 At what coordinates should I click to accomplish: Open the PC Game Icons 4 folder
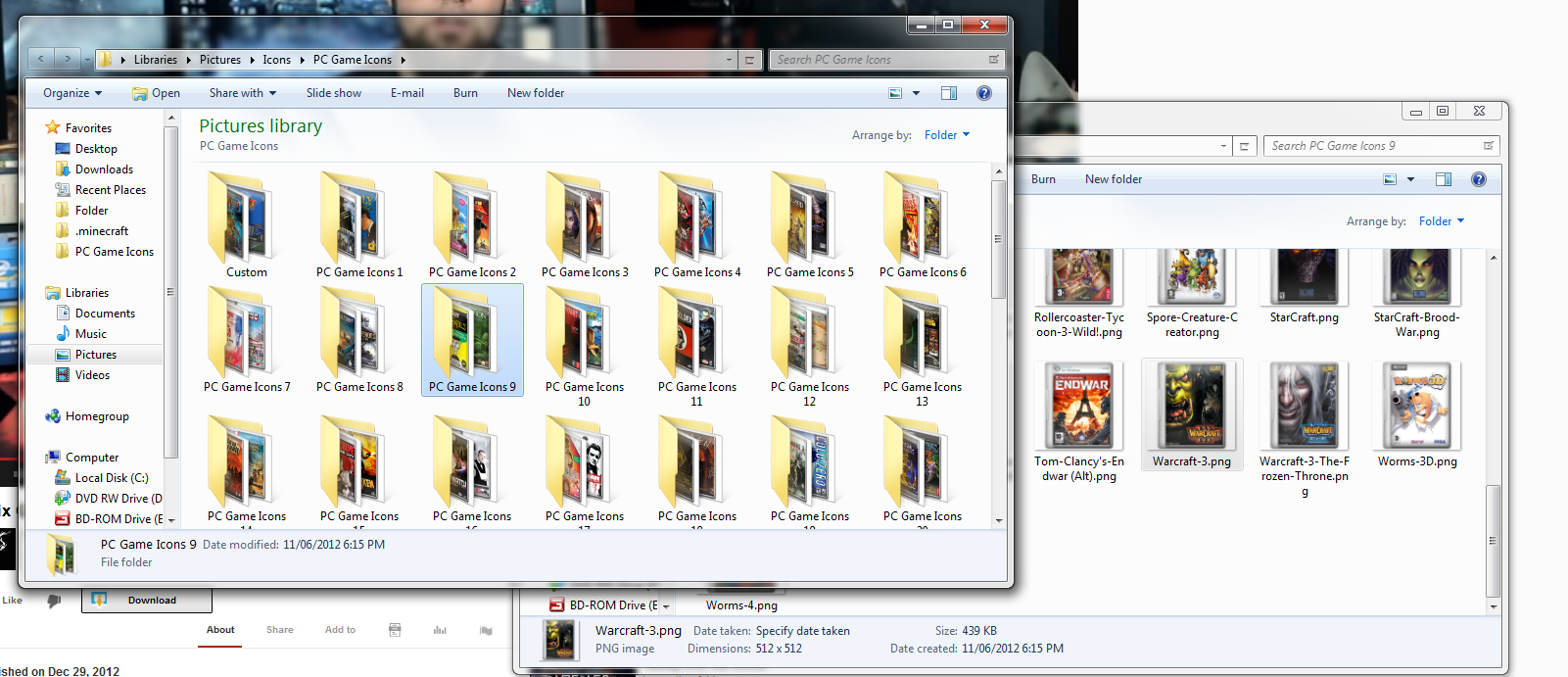pyautogui.click(x=697, y=225)
